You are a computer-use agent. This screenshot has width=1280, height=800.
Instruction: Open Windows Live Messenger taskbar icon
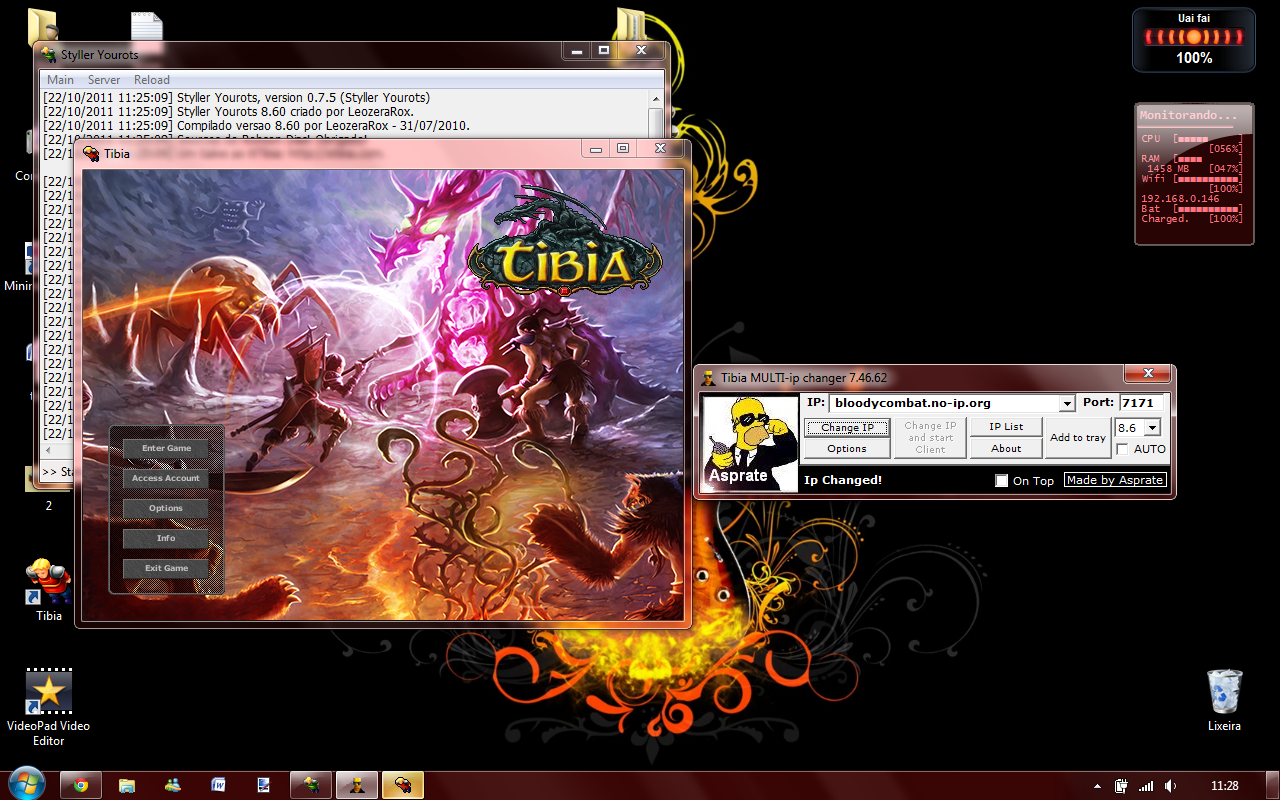point(173,785)
